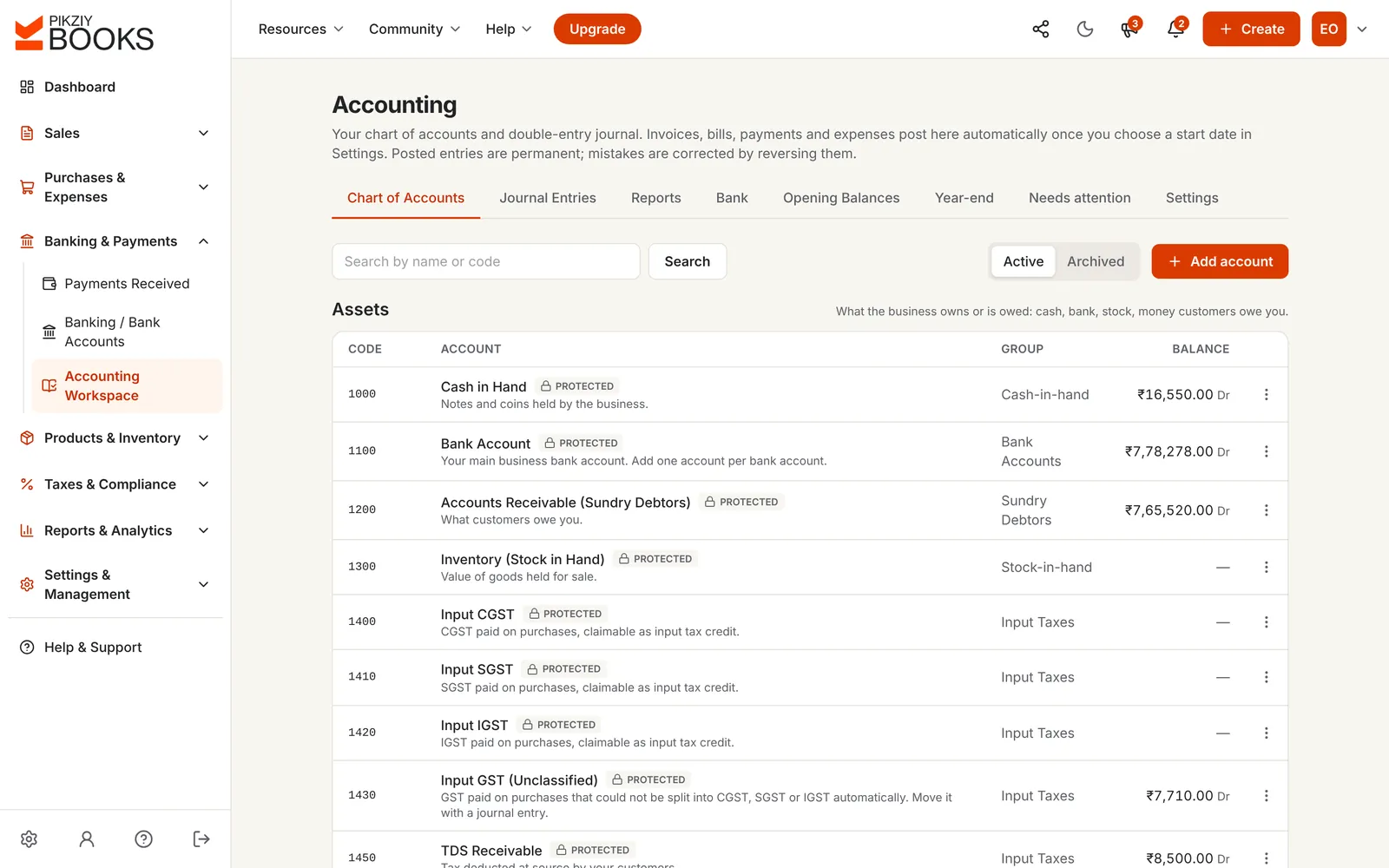Viewport: 1389px width, 868px height.
Task: Switch to Active accounts filter
Action: pos(1024,261)
